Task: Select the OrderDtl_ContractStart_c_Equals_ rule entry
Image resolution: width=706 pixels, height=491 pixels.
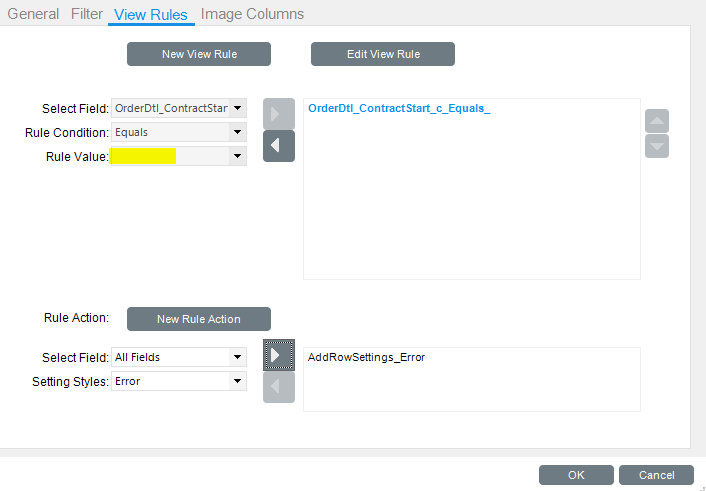Action: click(x=399, y=108)
